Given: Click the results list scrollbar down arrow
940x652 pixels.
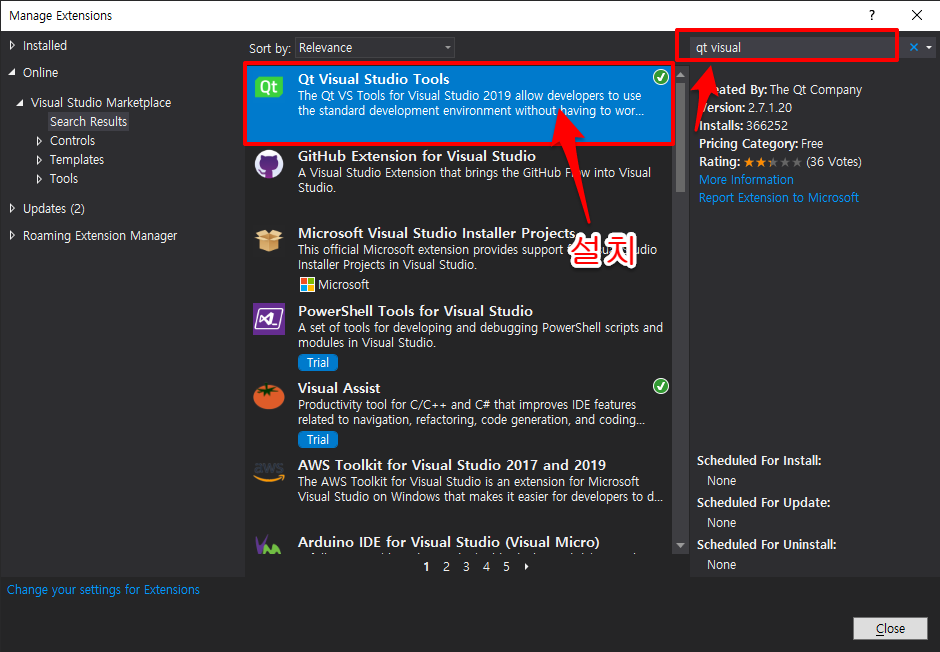Looking at the screenshot, I should (680, 545).
